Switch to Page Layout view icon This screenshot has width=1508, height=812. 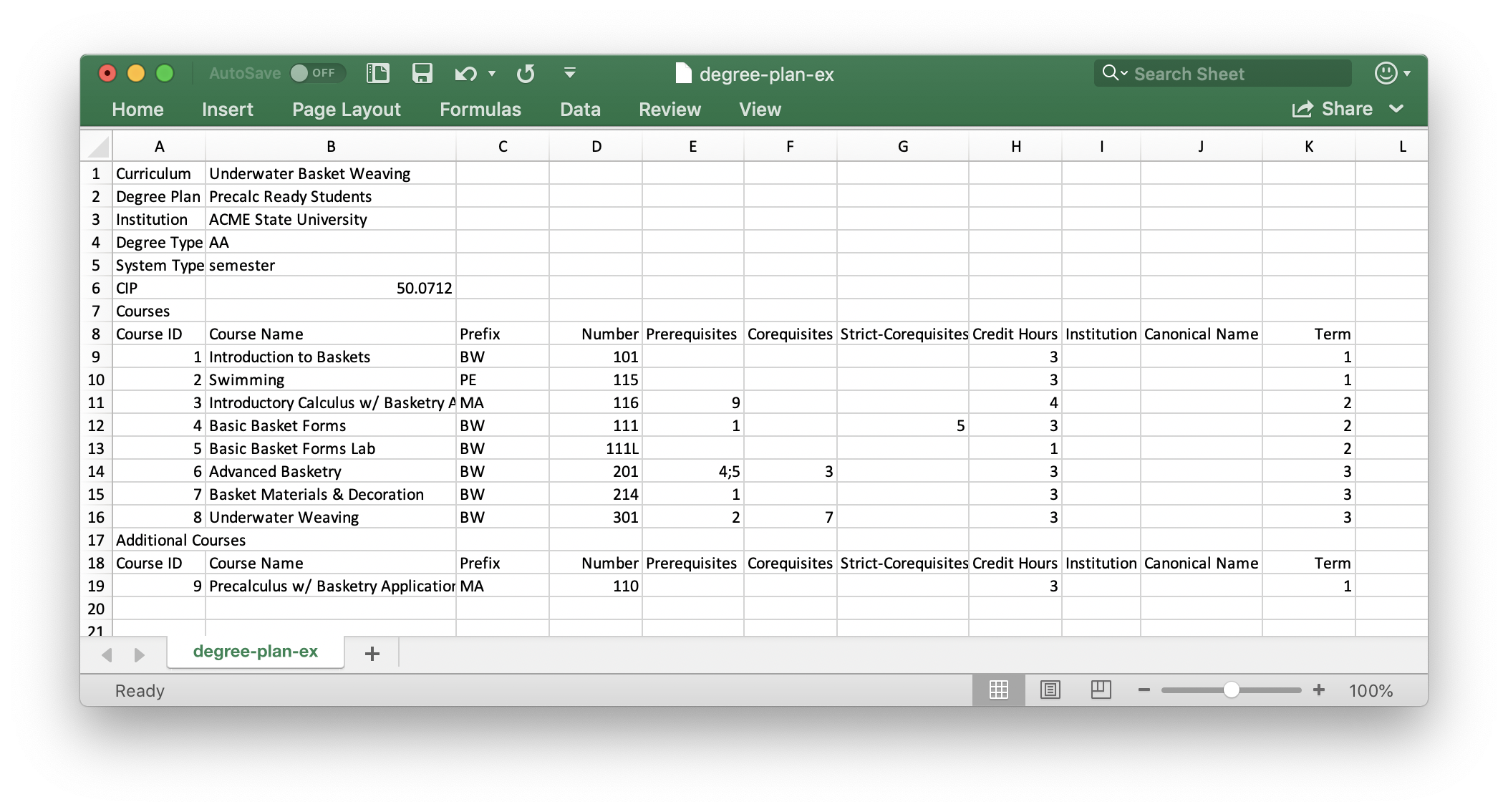[1050, 690]
